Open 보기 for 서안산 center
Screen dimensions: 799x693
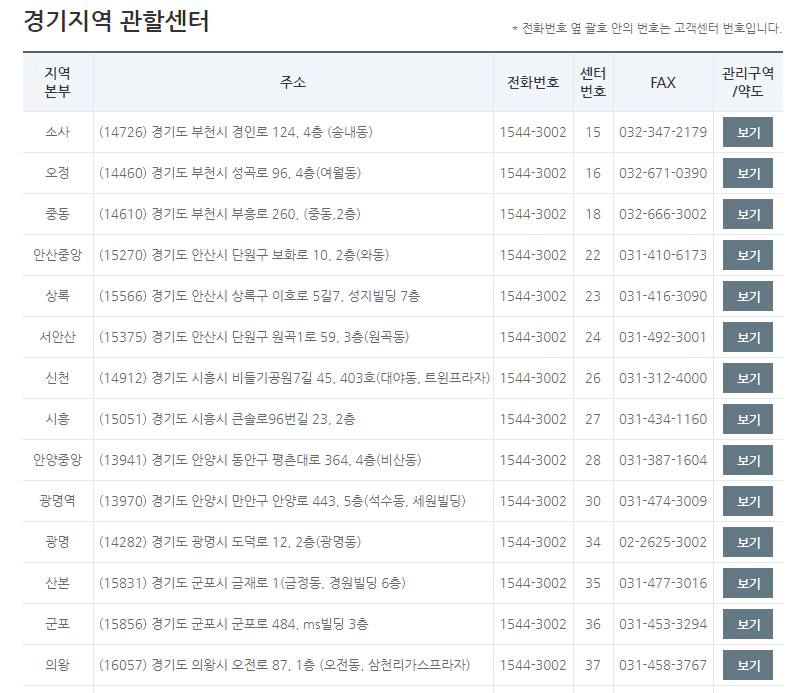tap(748, 337)
